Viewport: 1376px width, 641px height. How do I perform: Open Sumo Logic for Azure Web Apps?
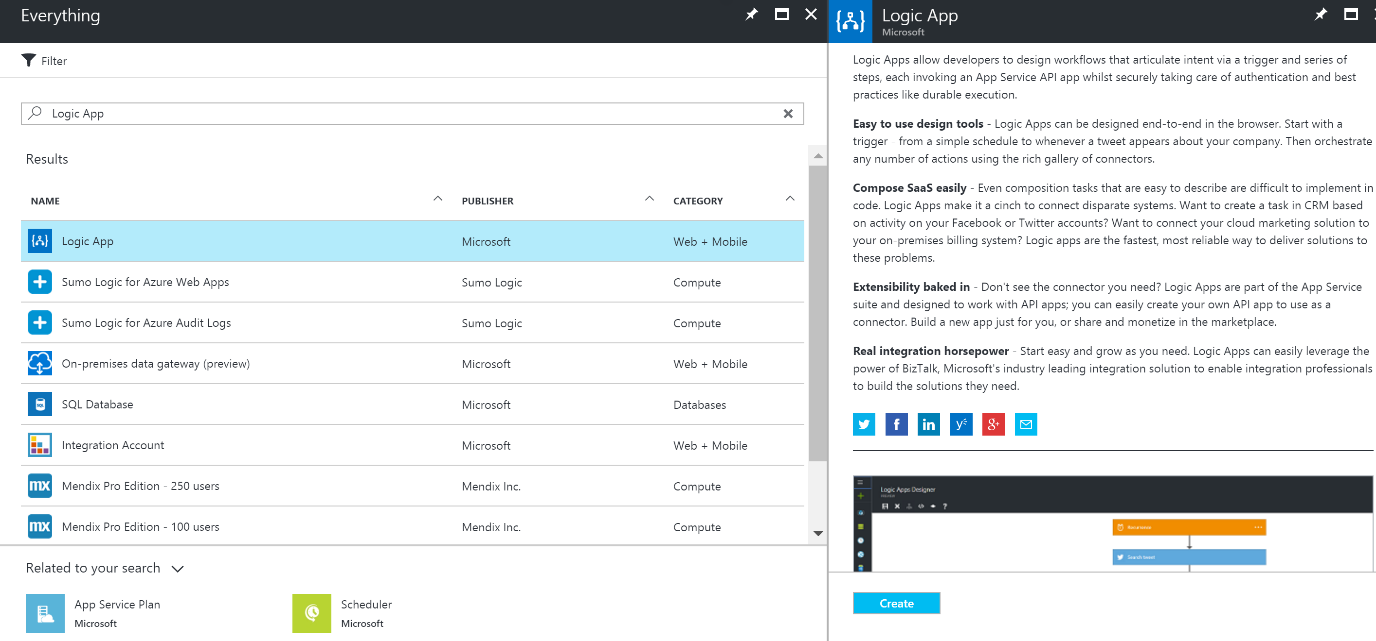[145, 282]
